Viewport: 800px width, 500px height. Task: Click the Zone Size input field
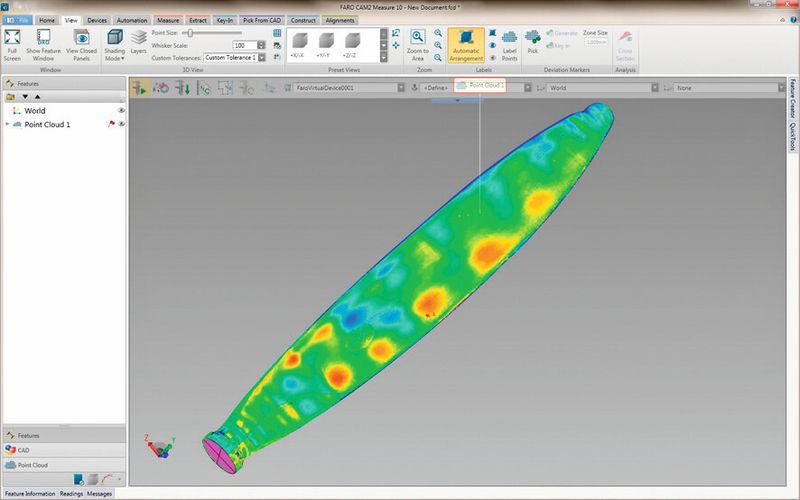pyautogui.click(x=595, y=42)
